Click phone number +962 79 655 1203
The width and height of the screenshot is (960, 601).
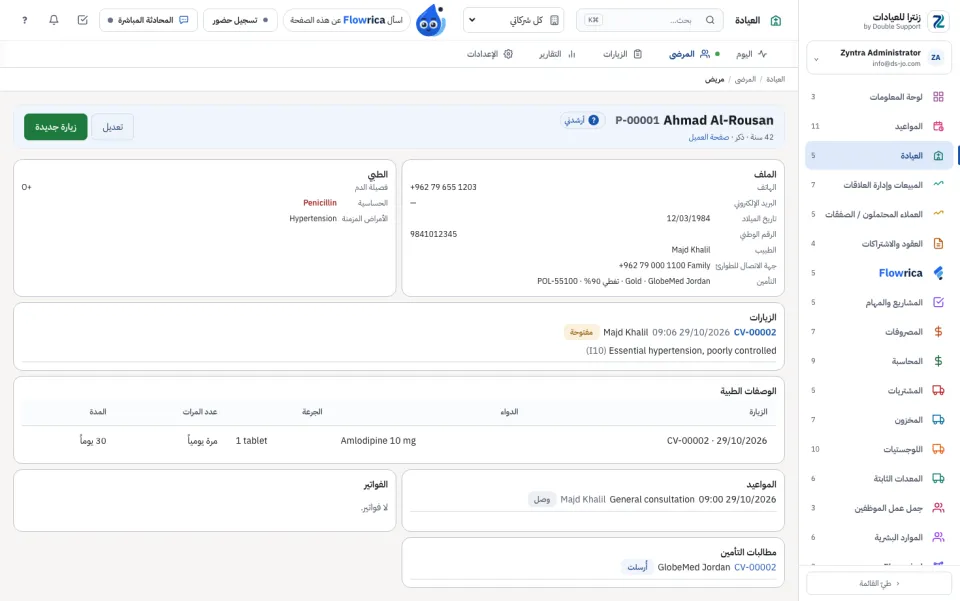click(x=443, y=187)
